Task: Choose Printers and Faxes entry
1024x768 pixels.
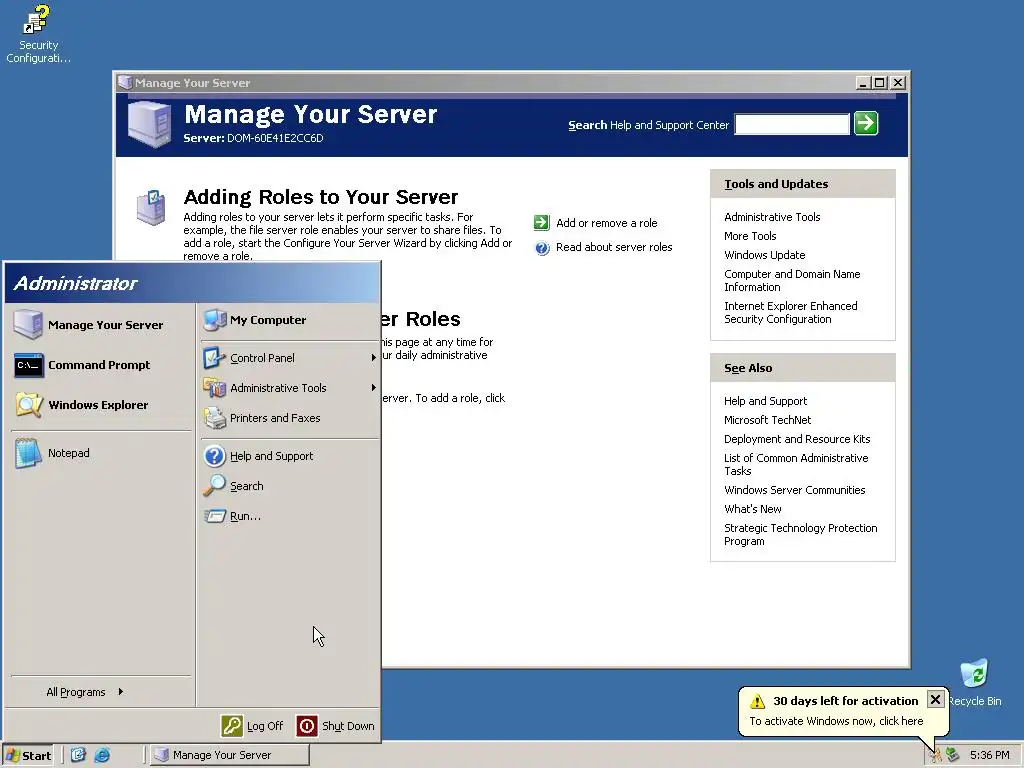Action: coord(288,418)
